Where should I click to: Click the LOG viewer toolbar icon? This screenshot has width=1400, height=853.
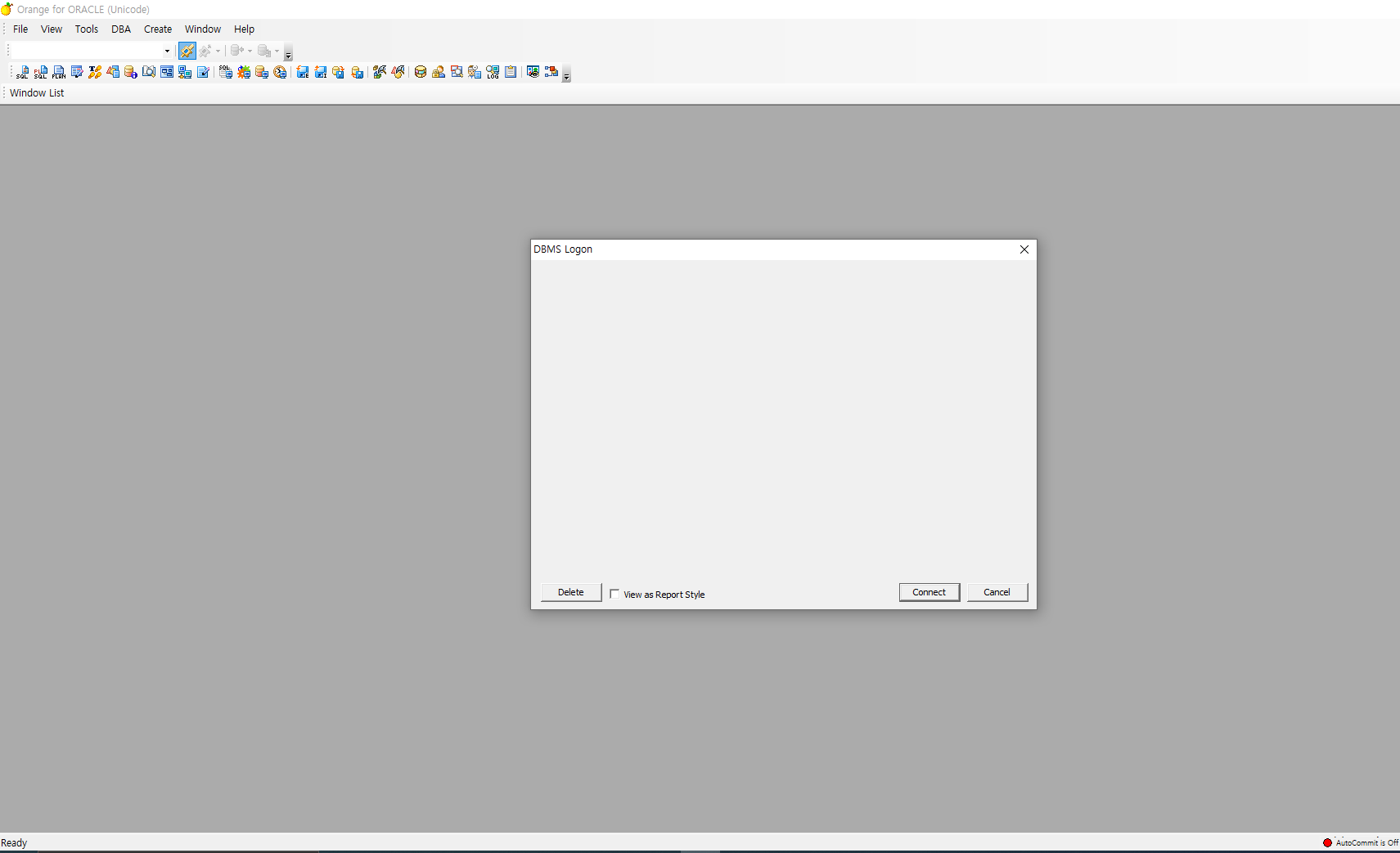[493, 73]
